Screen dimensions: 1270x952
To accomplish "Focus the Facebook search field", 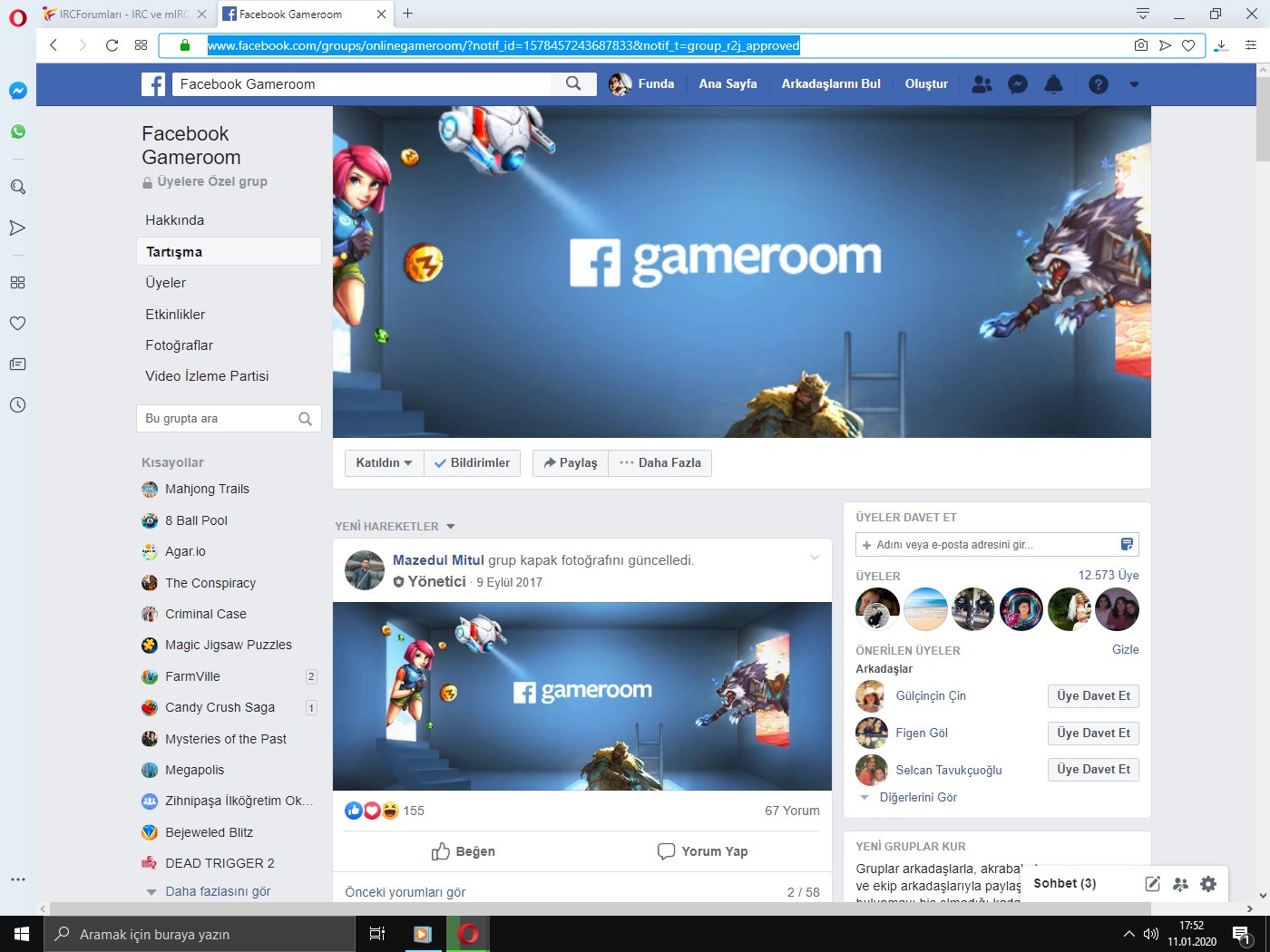I will point(361,84).
